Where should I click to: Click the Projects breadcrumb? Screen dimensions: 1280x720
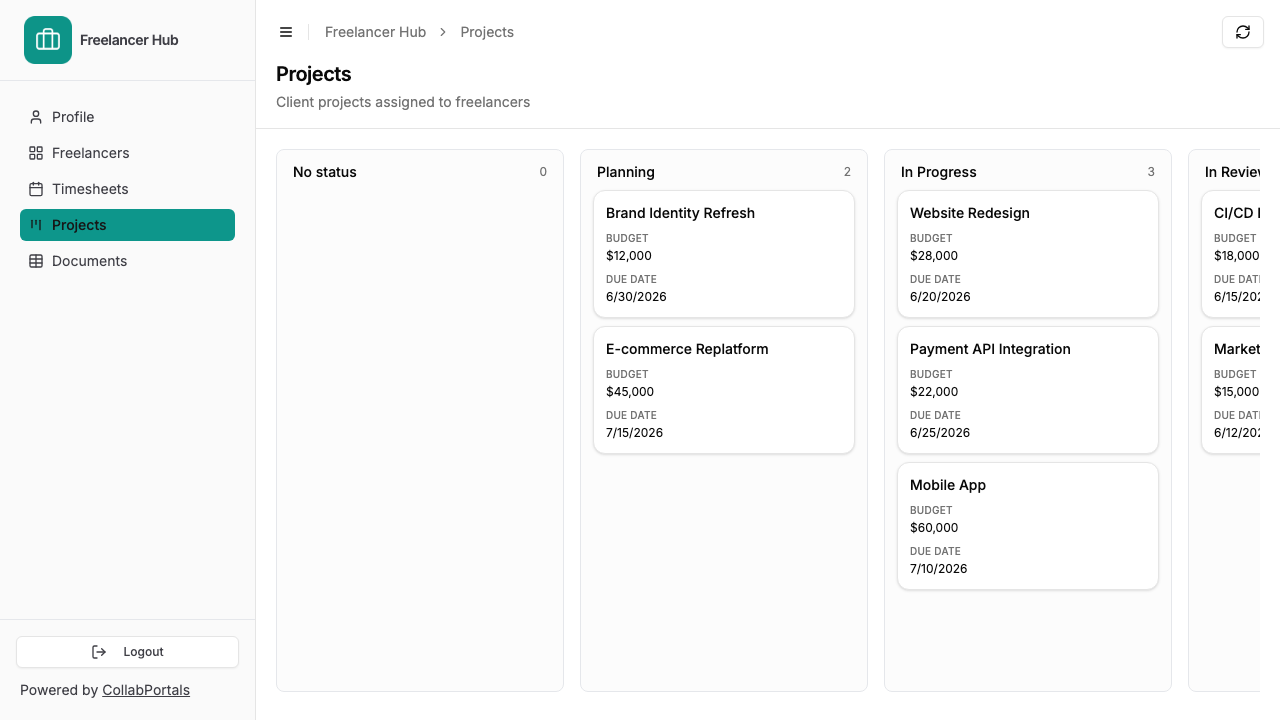487,32
